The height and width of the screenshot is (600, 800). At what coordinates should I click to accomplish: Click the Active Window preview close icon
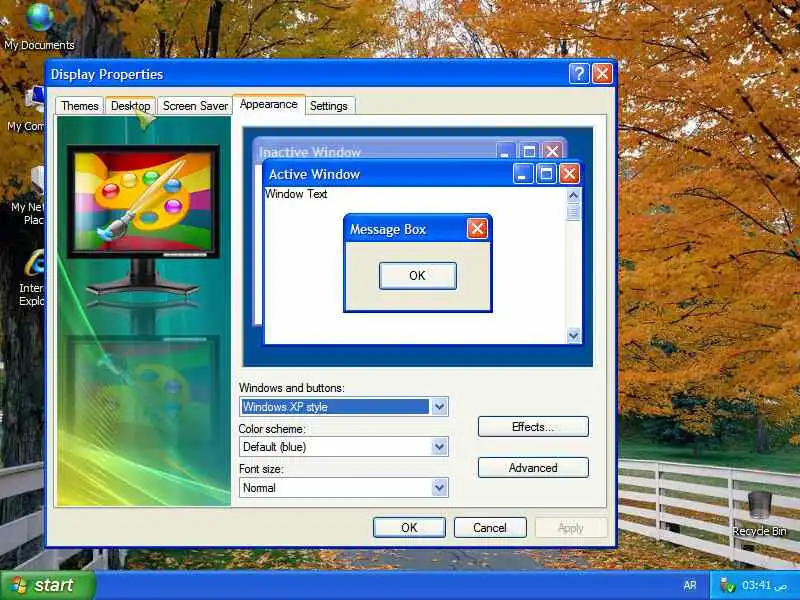[x=569, y=173]
